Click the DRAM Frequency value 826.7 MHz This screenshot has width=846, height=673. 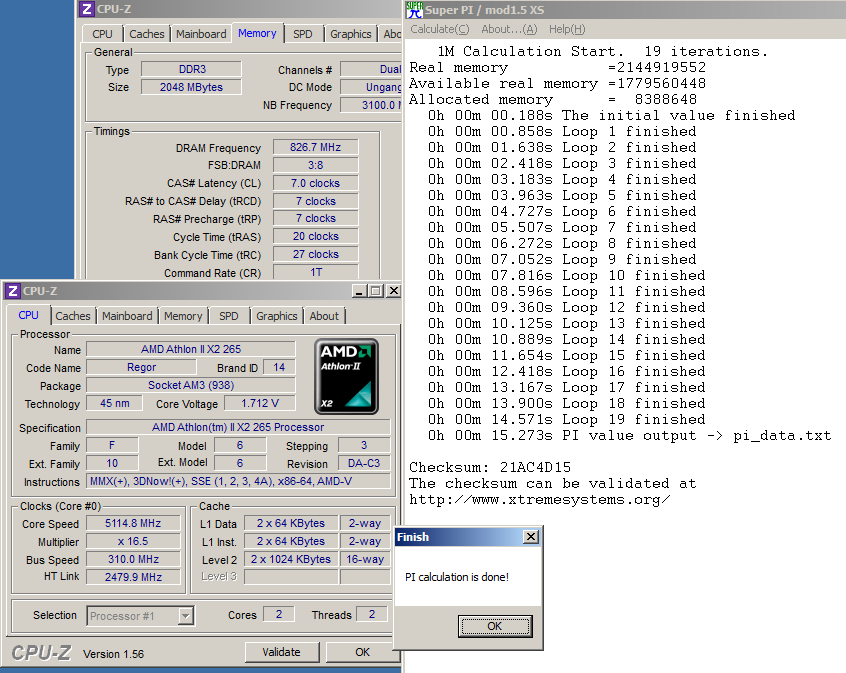[316, 147]
